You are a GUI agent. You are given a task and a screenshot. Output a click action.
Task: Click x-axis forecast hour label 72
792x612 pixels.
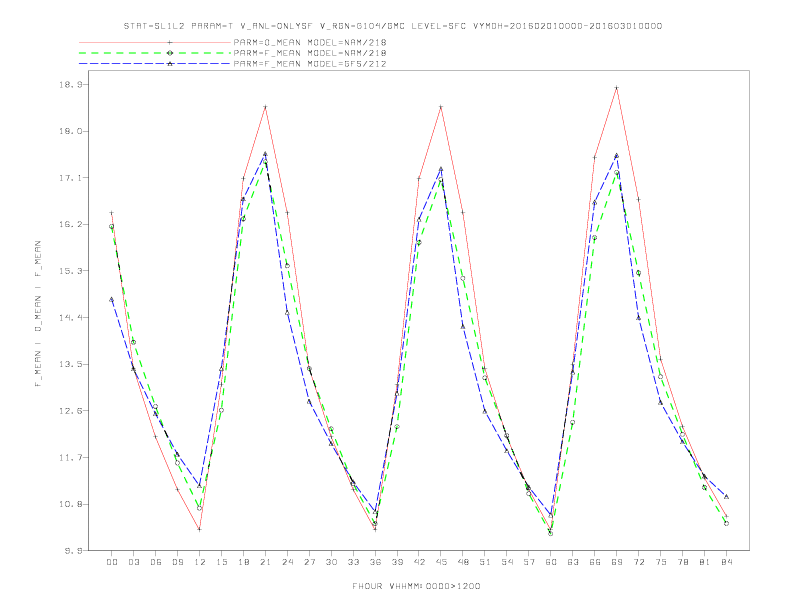coord(638,562)
